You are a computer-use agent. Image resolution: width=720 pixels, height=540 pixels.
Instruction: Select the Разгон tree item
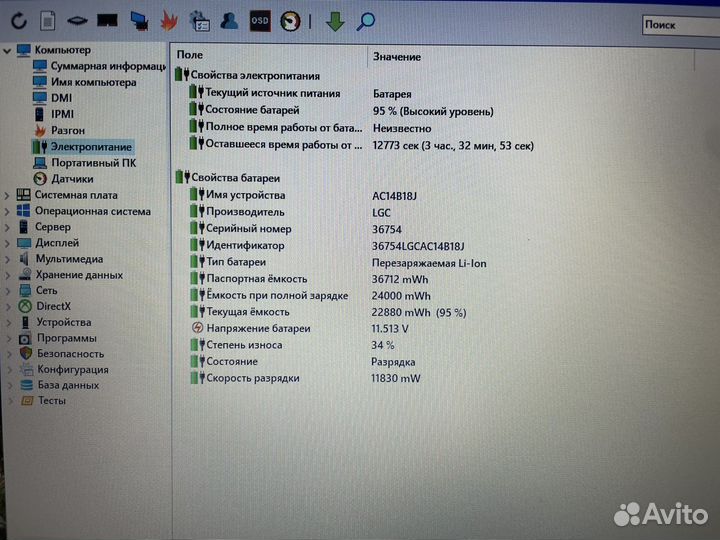(x=60, y=130)
